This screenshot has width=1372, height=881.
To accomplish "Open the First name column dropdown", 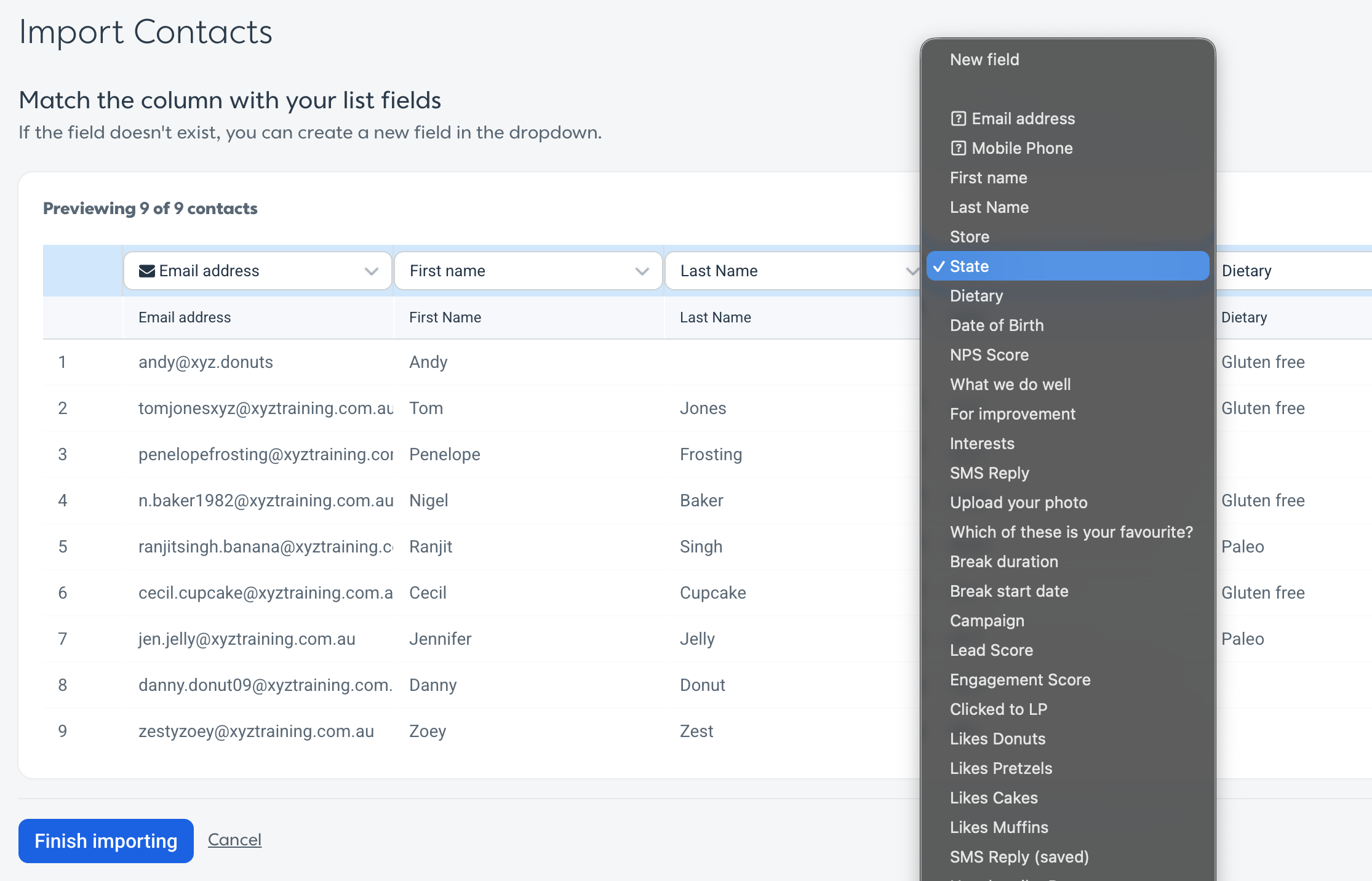I will (x=528, y=271).
